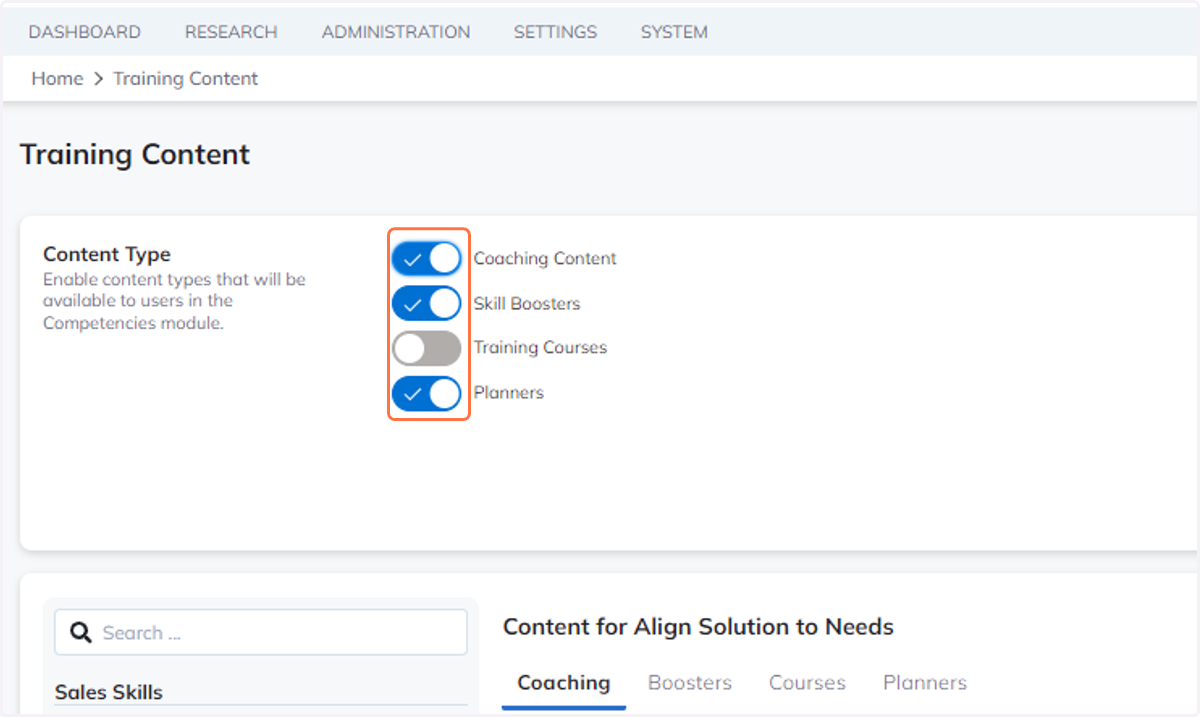
Task: Click the magnifying glass search icon
Action: click(x=80, y=633)
